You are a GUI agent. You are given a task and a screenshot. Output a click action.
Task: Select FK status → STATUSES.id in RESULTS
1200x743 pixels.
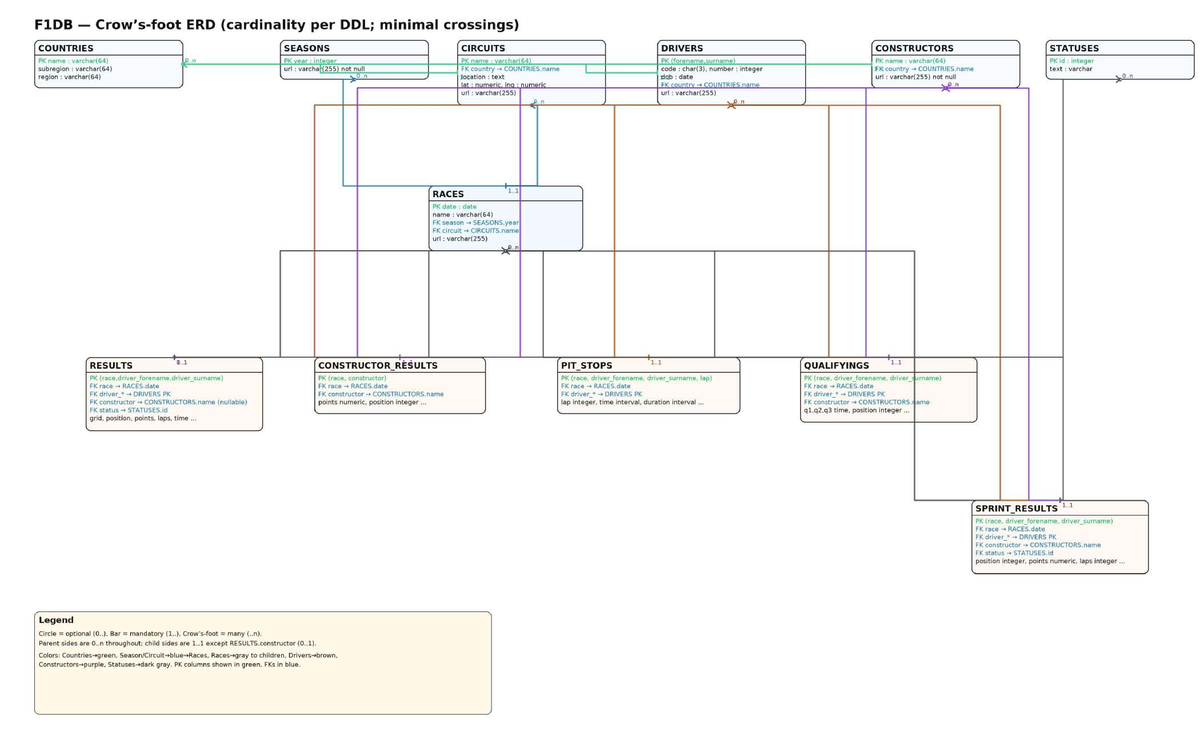point(128,408)
